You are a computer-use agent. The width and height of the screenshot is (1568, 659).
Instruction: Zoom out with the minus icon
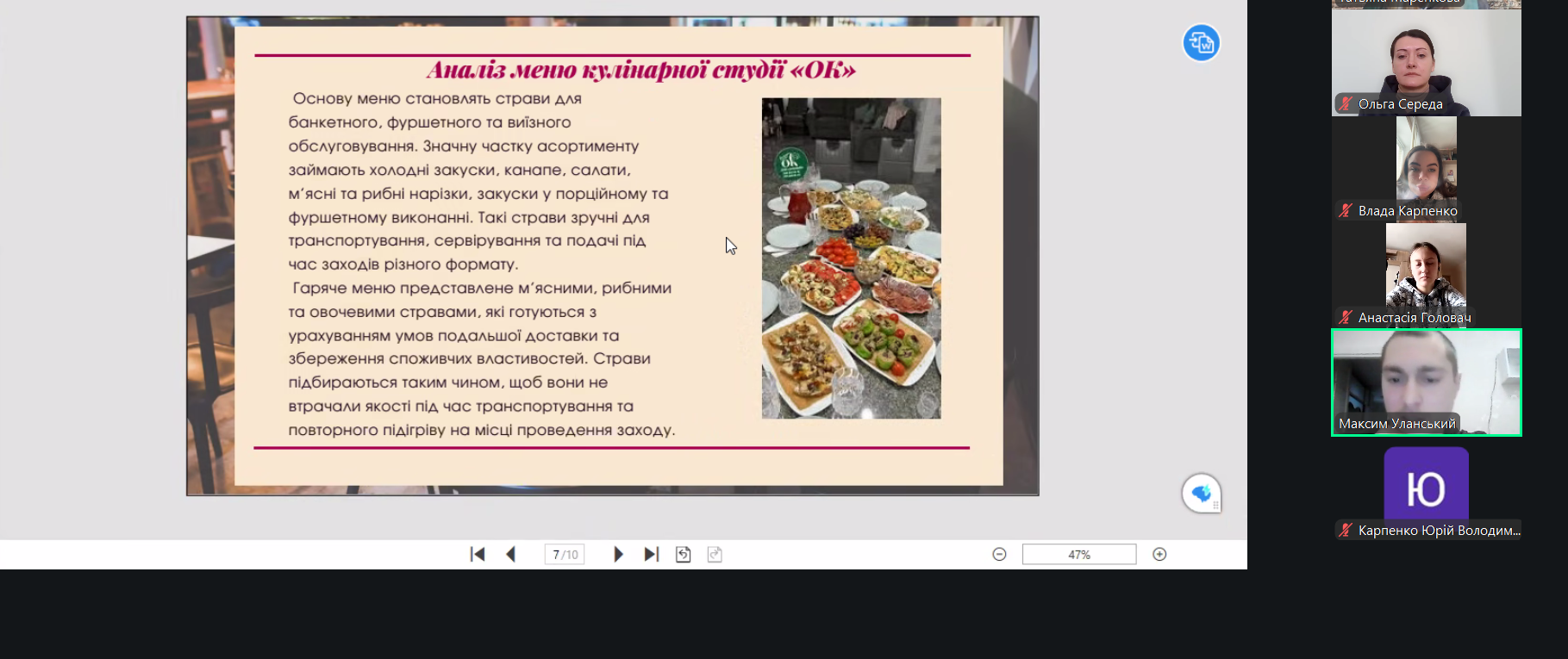[999, 555]
